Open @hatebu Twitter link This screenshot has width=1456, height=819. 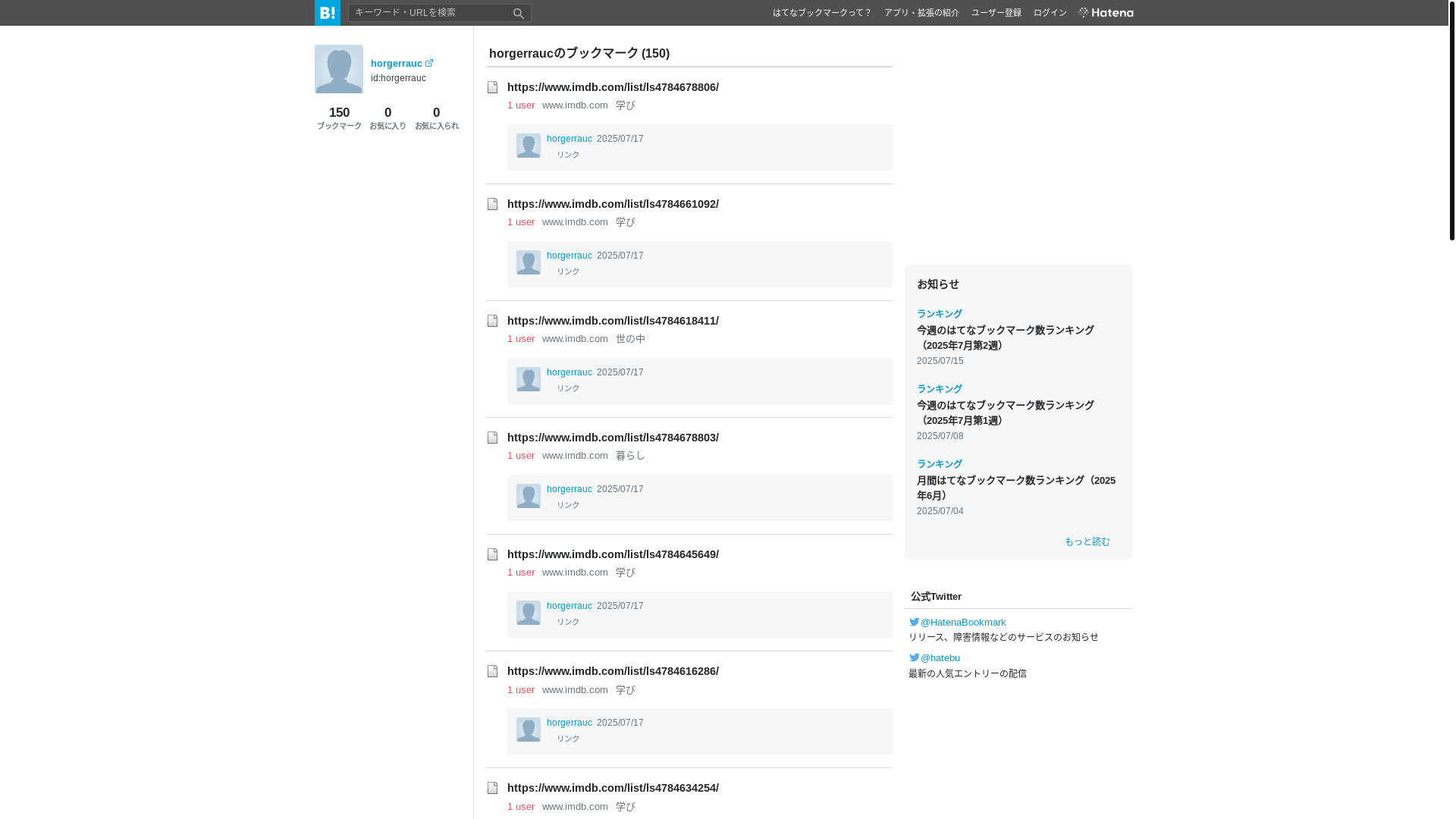click(x=940, y=658)
